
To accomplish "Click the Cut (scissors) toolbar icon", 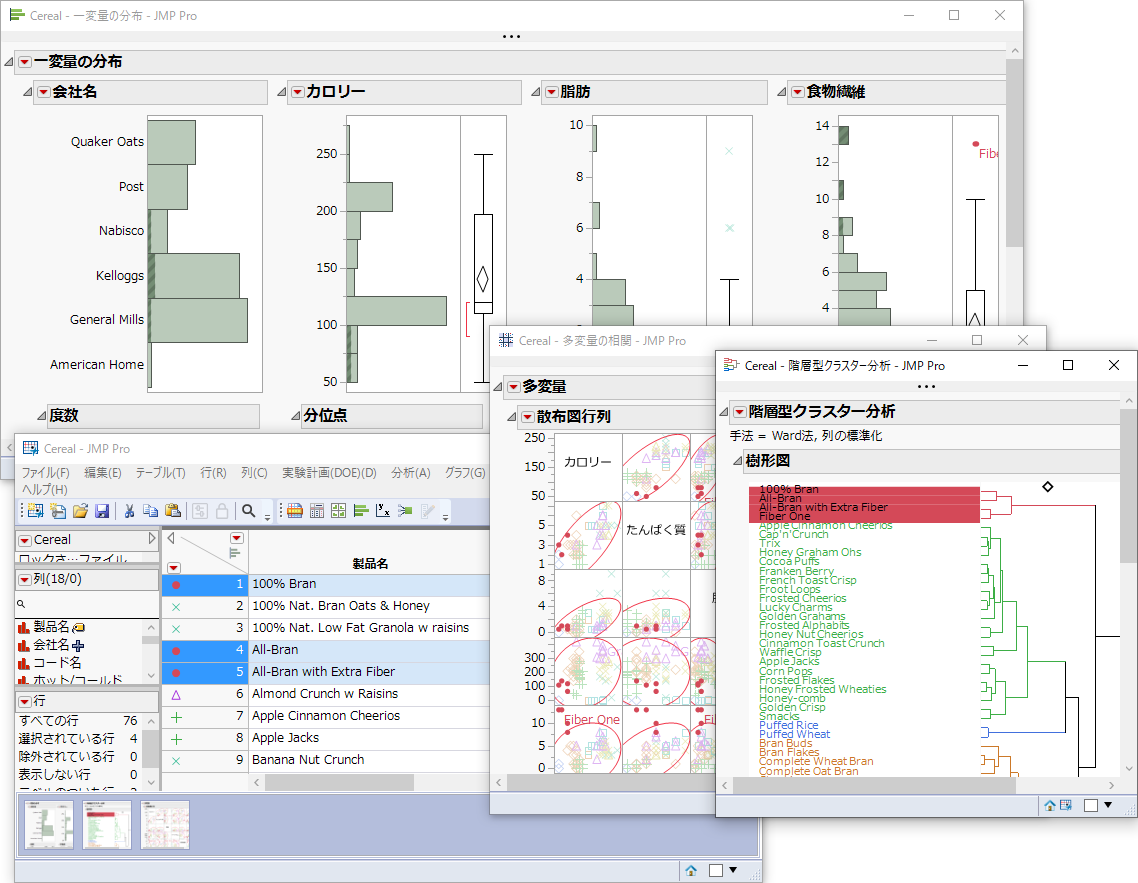I will [x=129, y=510].
